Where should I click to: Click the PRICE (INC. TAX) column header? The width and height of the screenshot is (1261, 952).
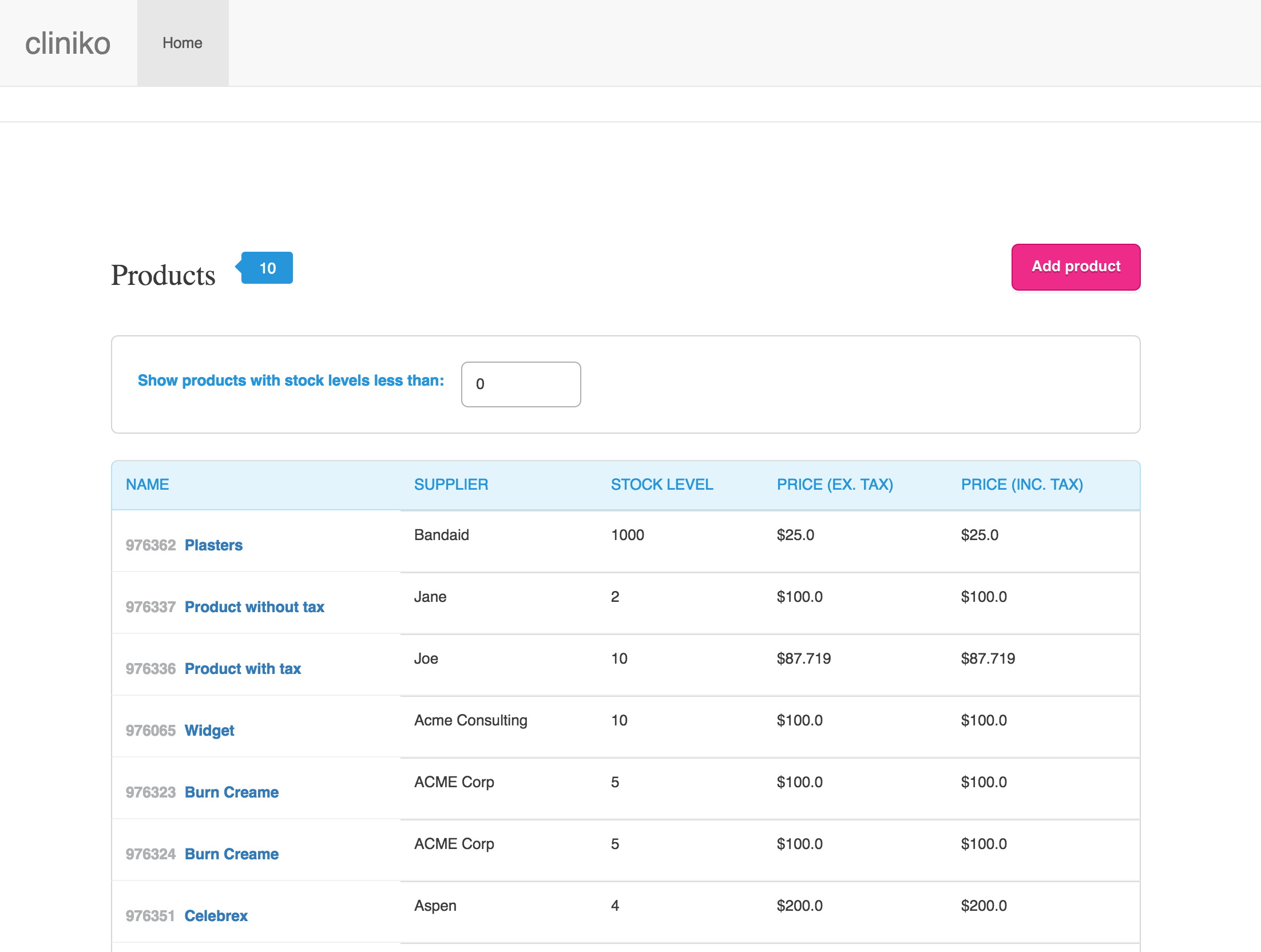point(1022,485)
